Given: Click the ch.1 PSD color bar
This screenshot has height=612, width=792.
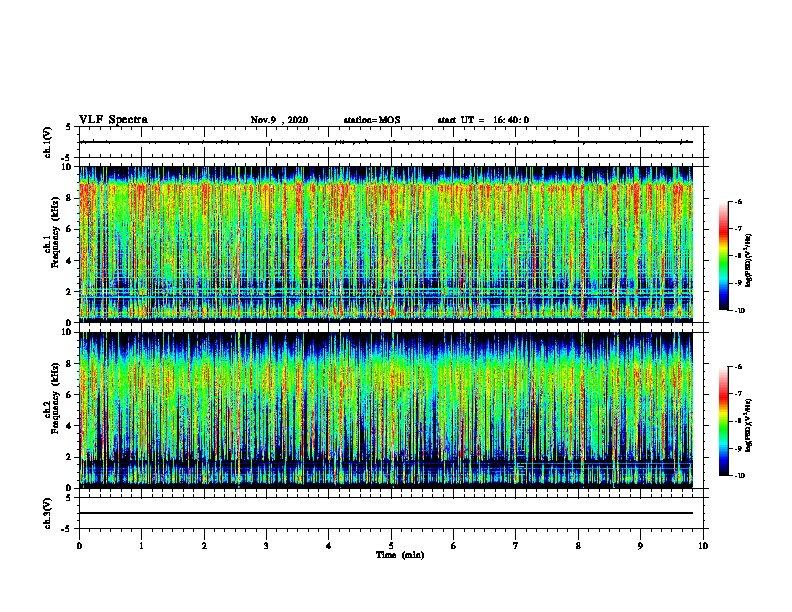Looking at the screenshot, I should coord(723,256).
